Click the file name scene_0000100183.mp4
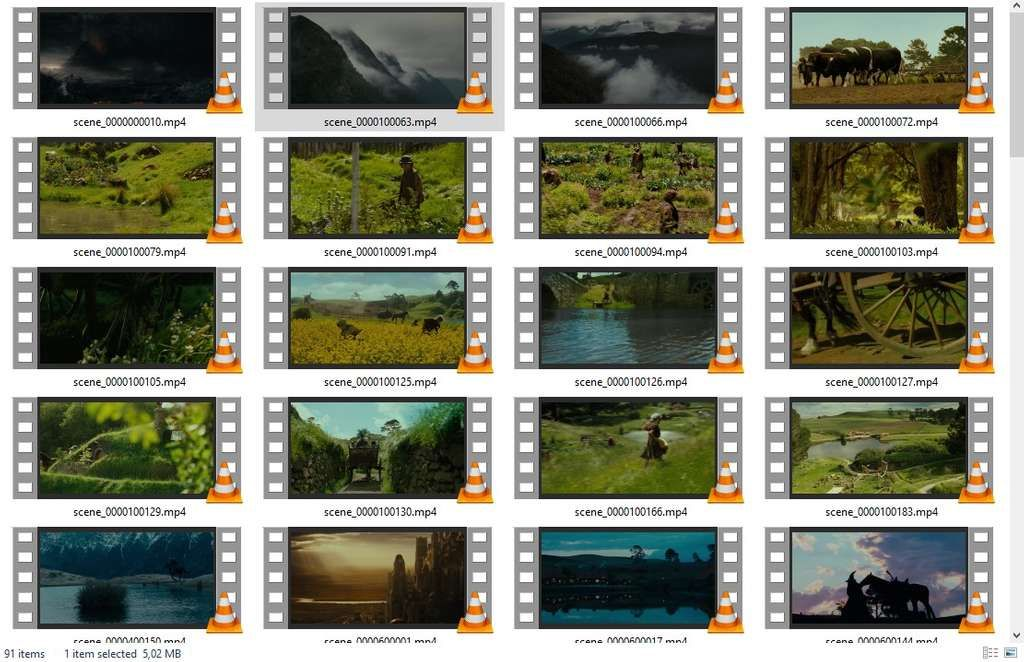Image resolution: width=1024 pixels, height=662 pixels. click(x=882, y=512)
